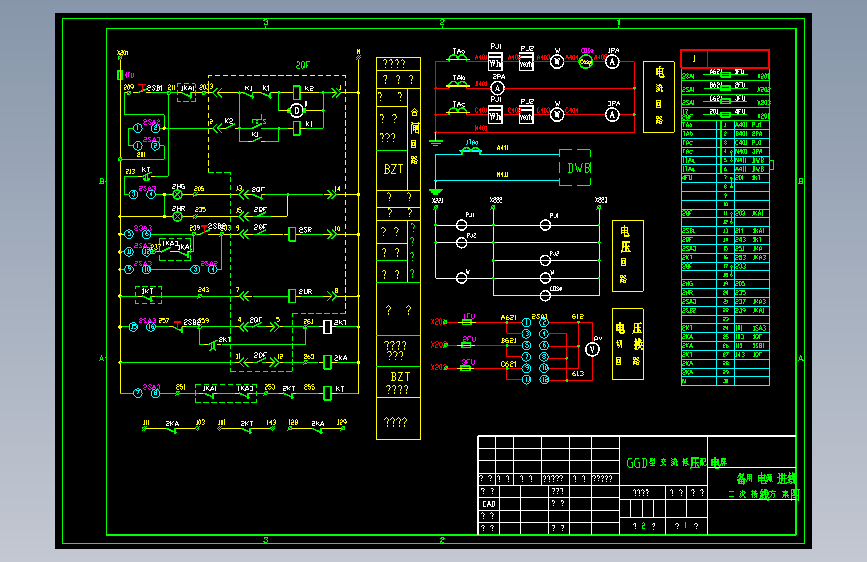Select the magenta 1FU fuse in voltage circuit
Screen dimensions: 867x562
pyautogui.click(x=468, y=318)
